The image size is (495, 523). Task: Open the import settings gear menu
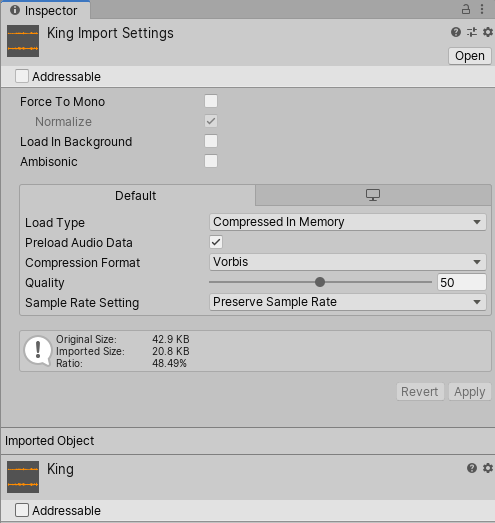coord(488,32)
